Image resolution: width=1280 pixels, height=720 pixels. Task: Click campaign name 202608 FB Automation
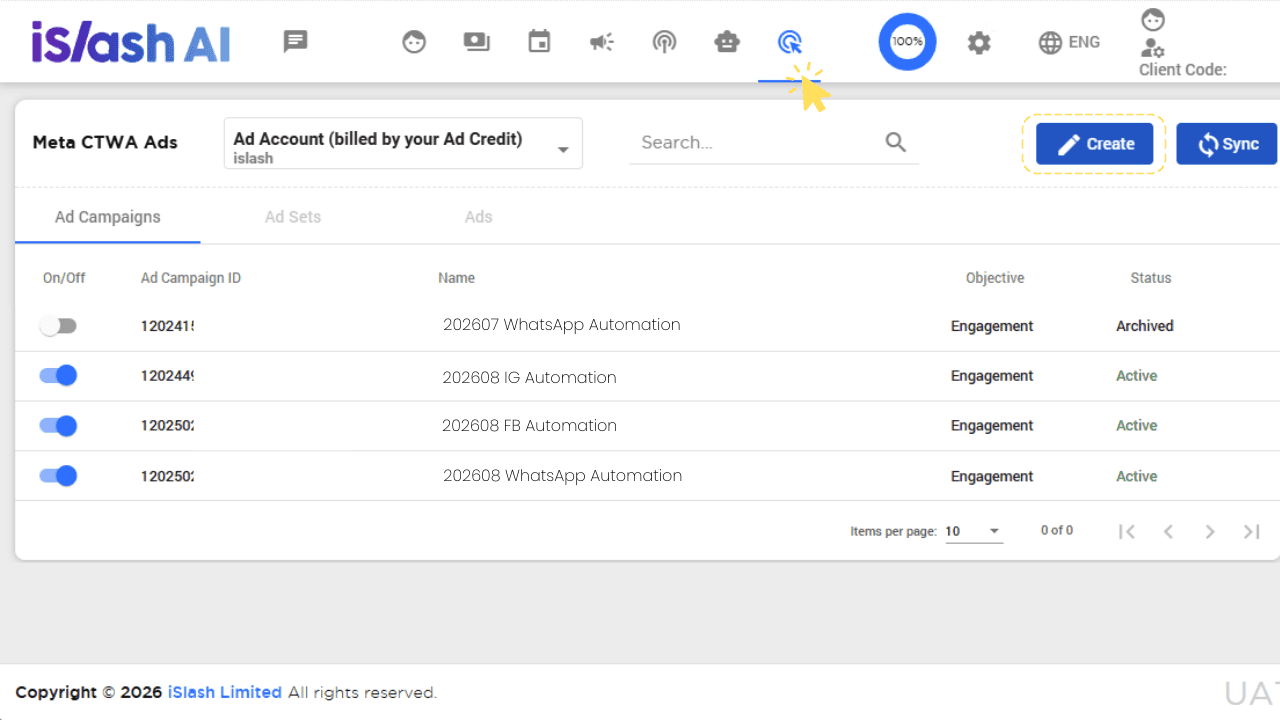[x=530, y=425]
